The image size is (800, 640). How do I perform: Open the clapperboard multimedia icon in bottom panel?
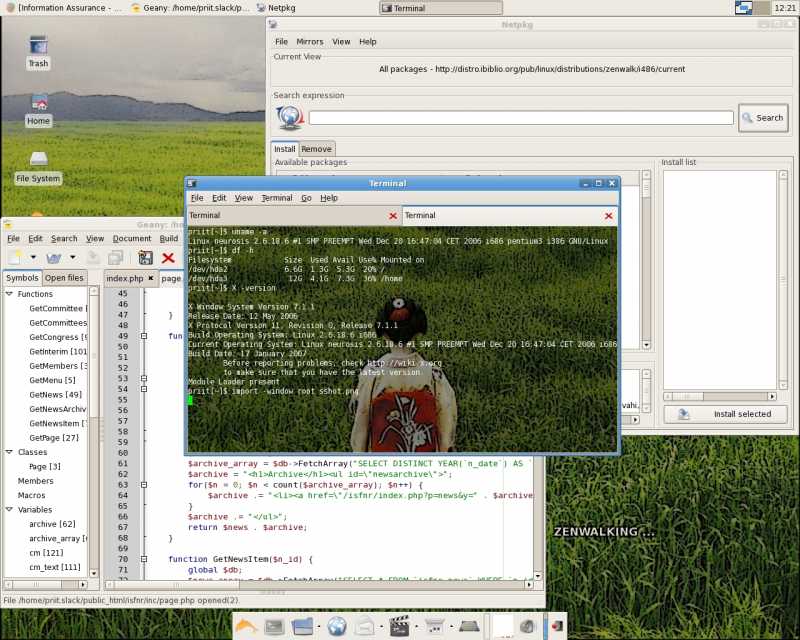[399, 627]
